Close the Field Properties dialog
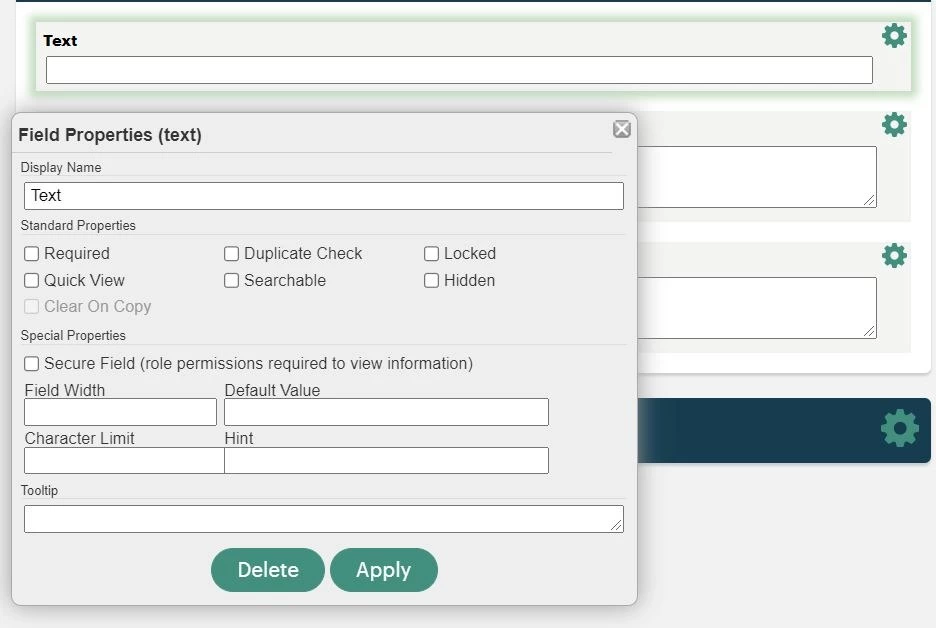 click(621, 129)
